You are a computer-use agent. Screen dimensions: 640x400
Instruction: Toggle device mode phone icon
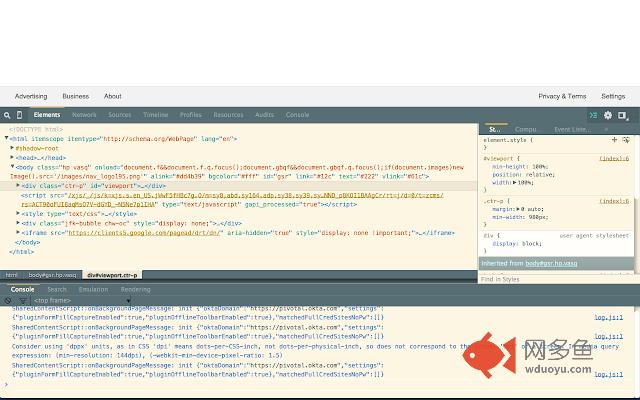point(19,115)
